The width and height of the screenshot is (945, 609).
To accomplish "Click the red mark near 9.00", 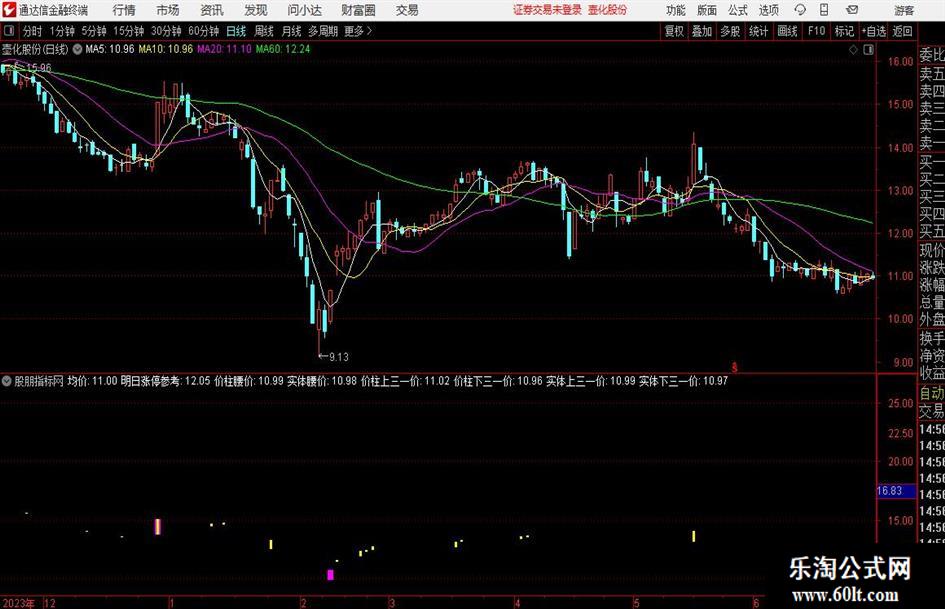I will 735,367.
